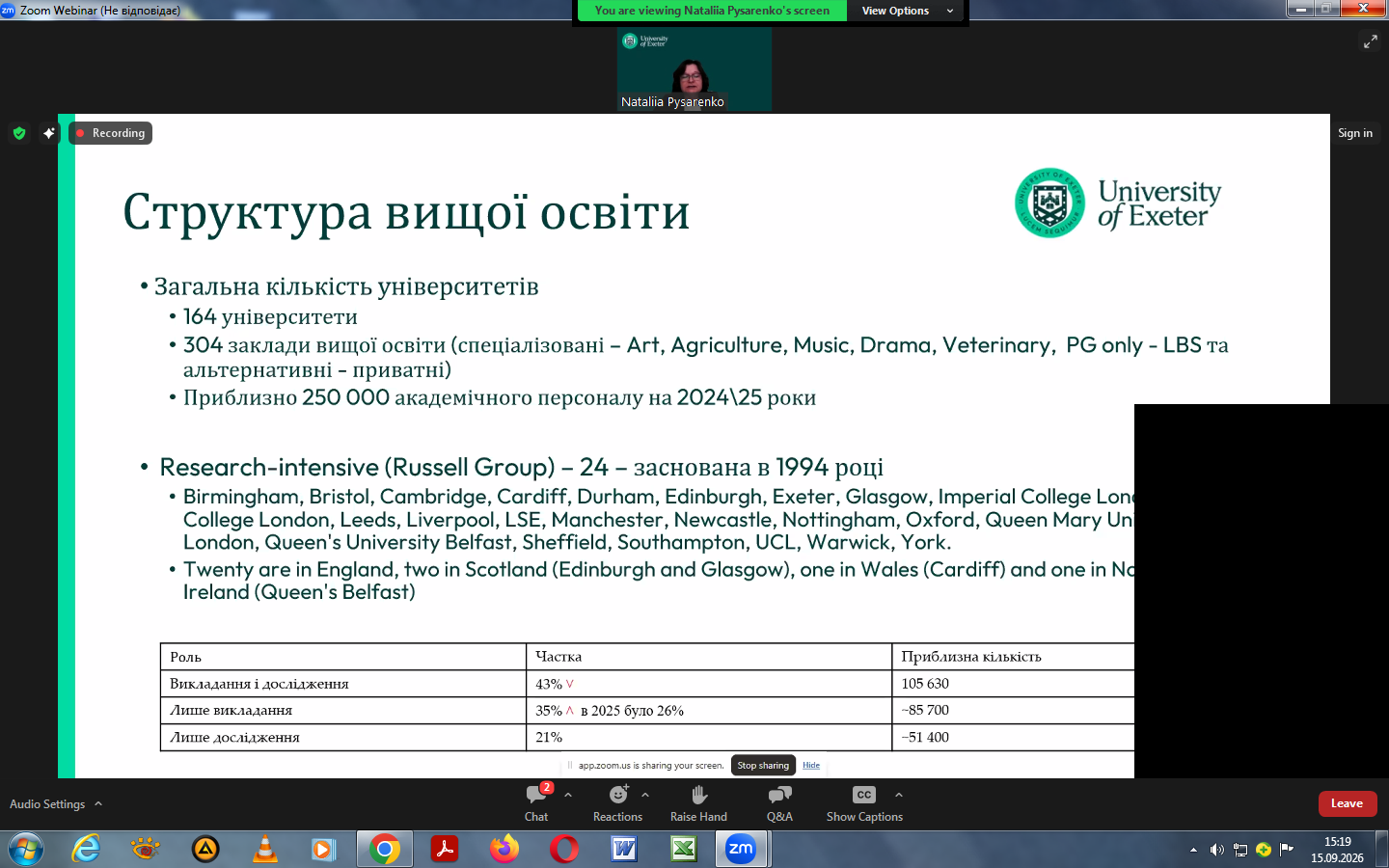Open Audio Settings
The image size is (1389, 868).
point(47,804)
